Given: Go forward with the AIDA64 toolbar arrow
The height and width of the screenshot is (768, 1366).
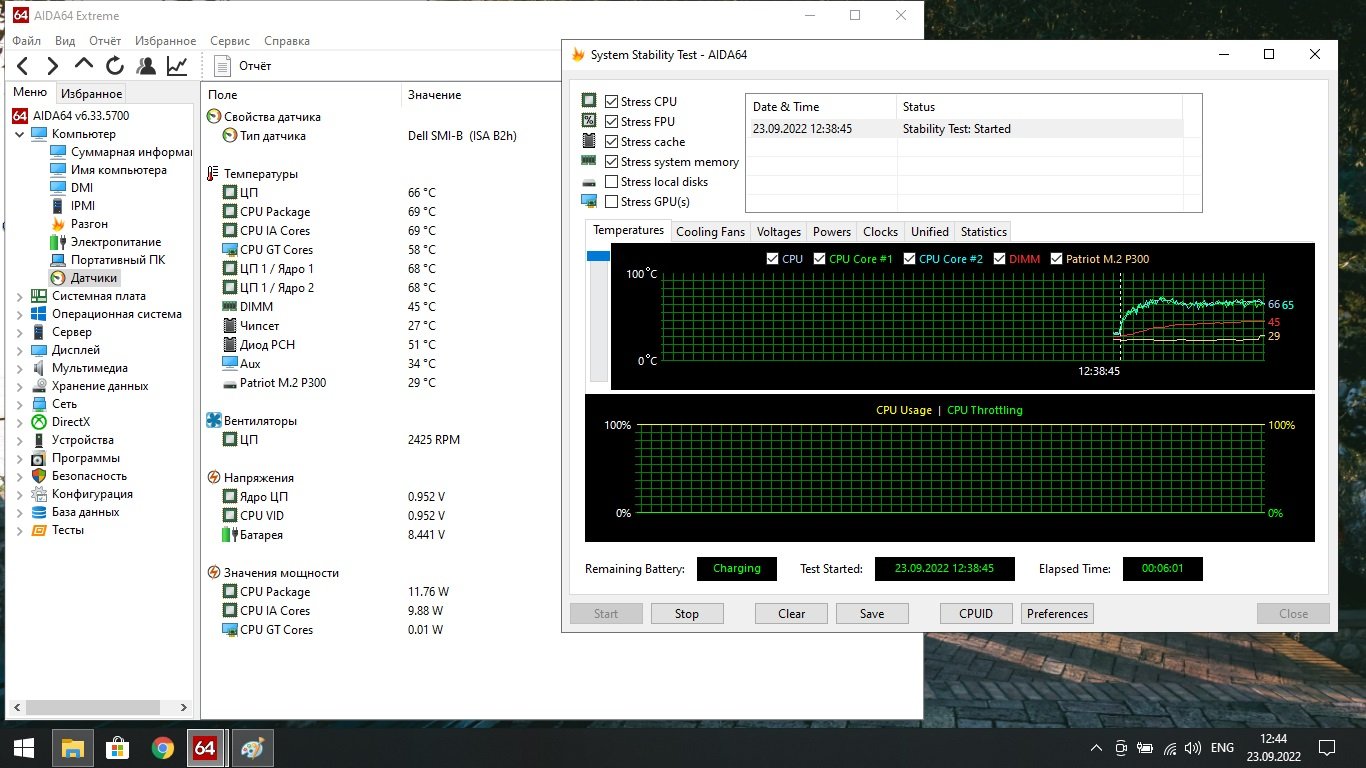Looking at the screenshot, I should tap(53, 66).
